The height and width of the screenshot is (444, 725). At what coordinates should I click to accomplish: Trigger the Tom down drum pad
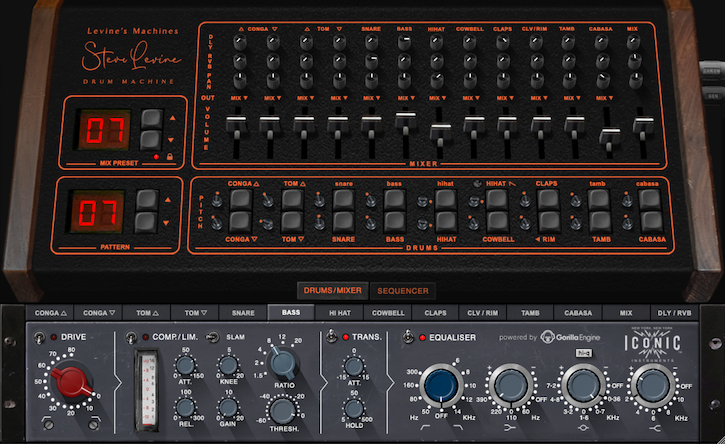coord(292,222)
